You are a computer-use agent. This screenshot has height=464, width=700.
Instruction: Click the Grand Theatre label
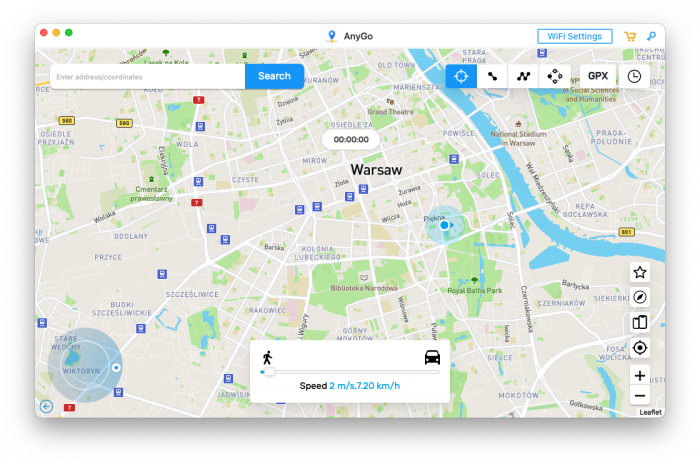click(x=390, y=112)
